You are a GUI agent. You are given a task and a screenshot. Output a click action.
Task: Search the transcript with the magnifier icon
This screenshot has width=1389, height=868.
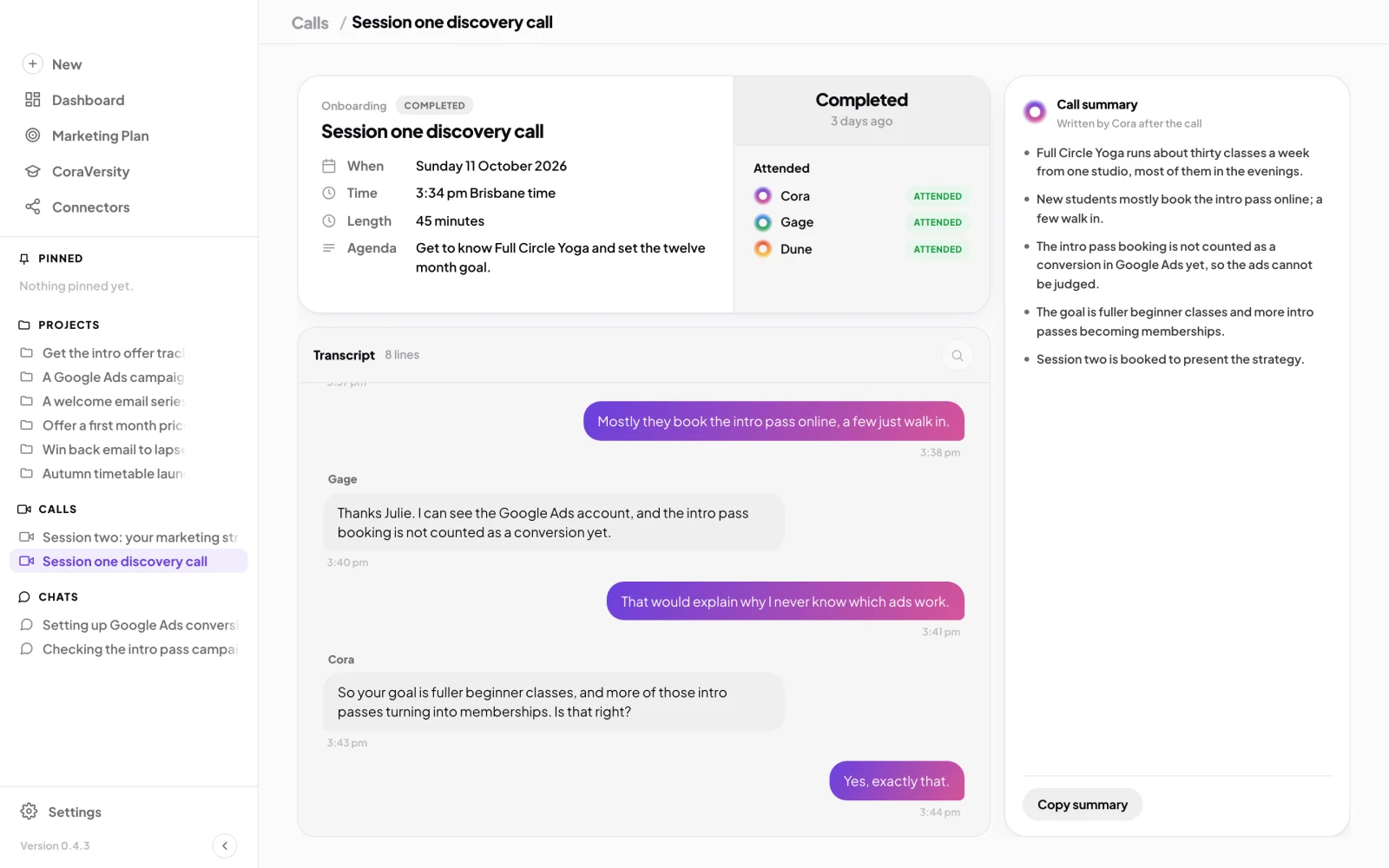pos(958,356)
